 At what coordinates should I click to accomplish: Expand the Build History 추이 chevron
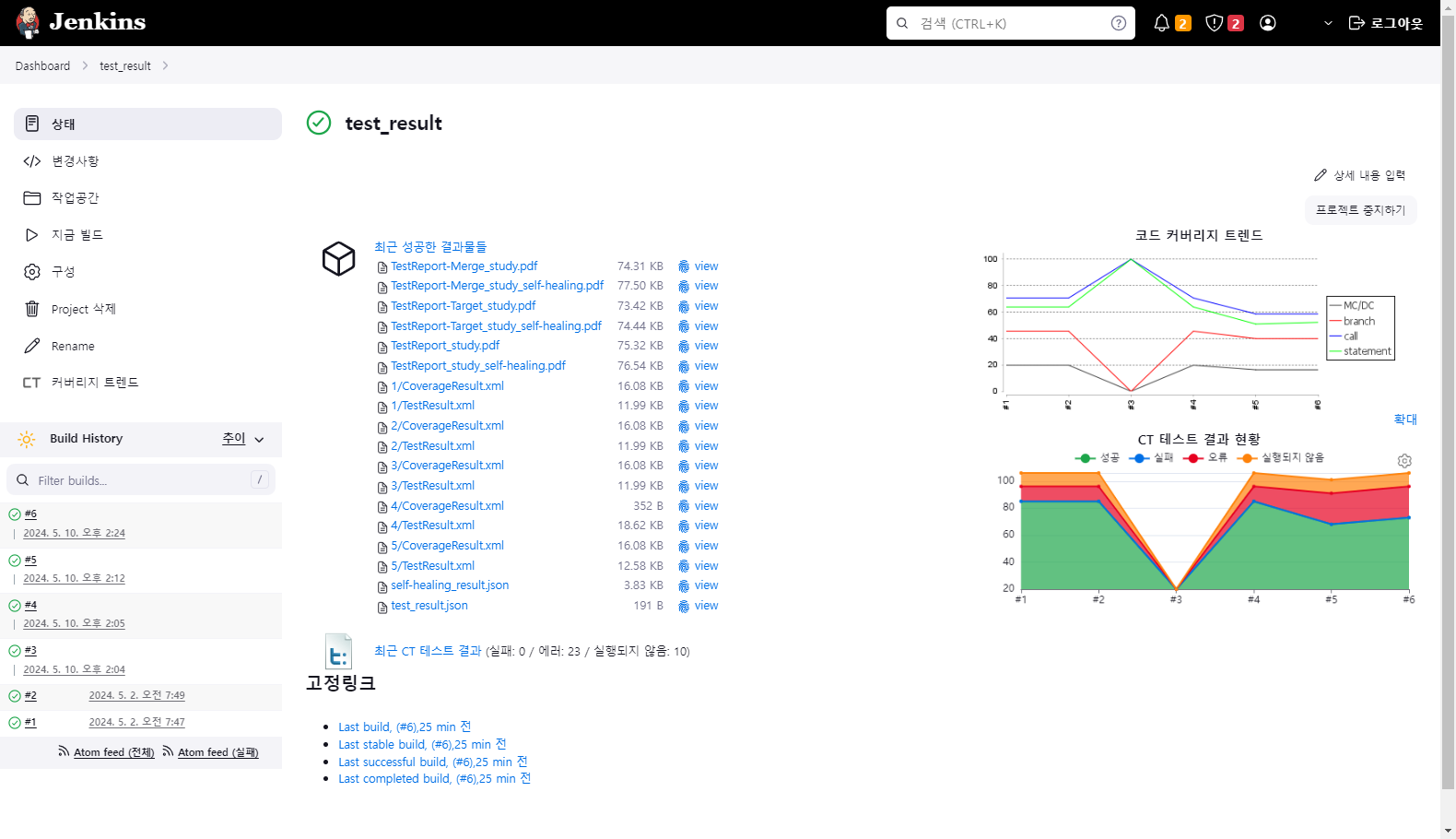[x=259, y=440]
